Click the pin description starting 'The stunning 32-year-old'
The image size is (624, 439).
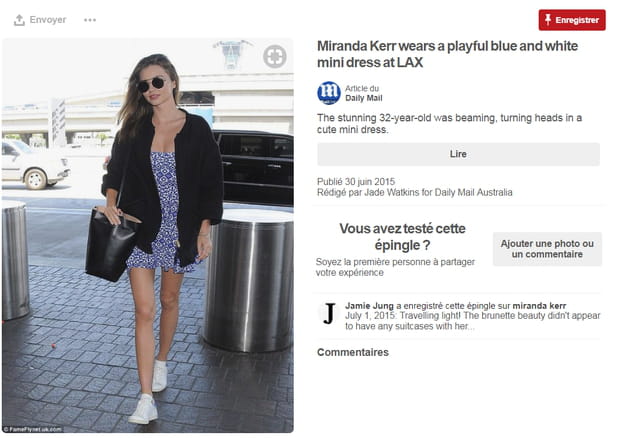point(449,123)
